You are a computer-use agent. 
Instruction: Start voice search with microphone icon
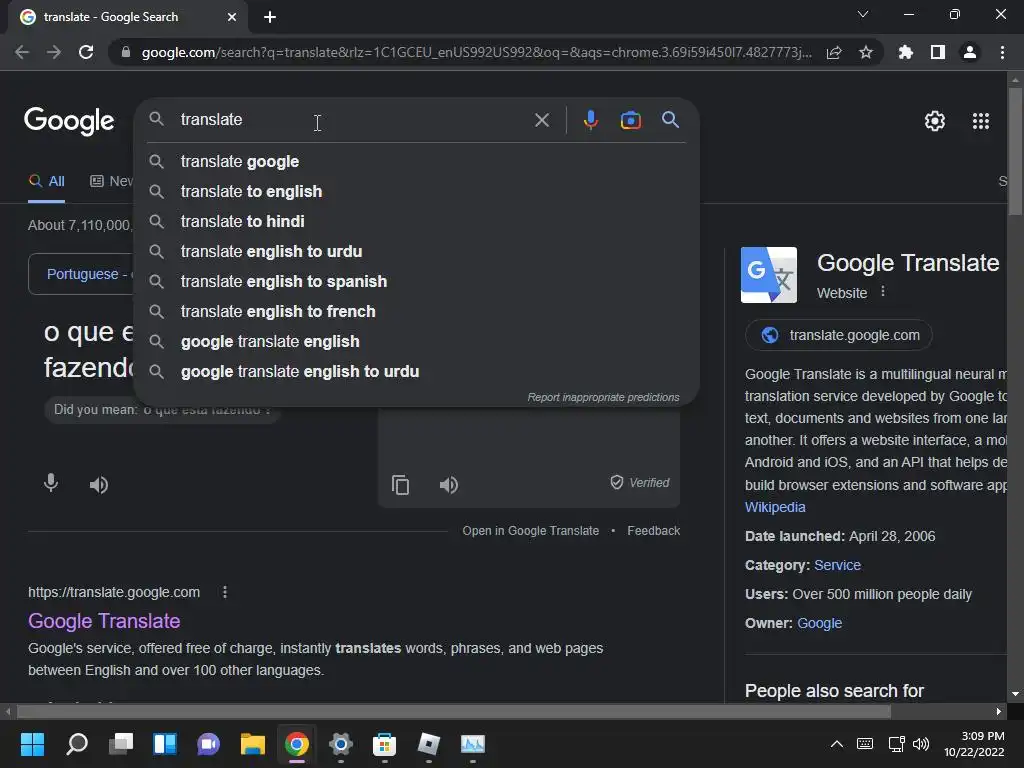(590, 120)
